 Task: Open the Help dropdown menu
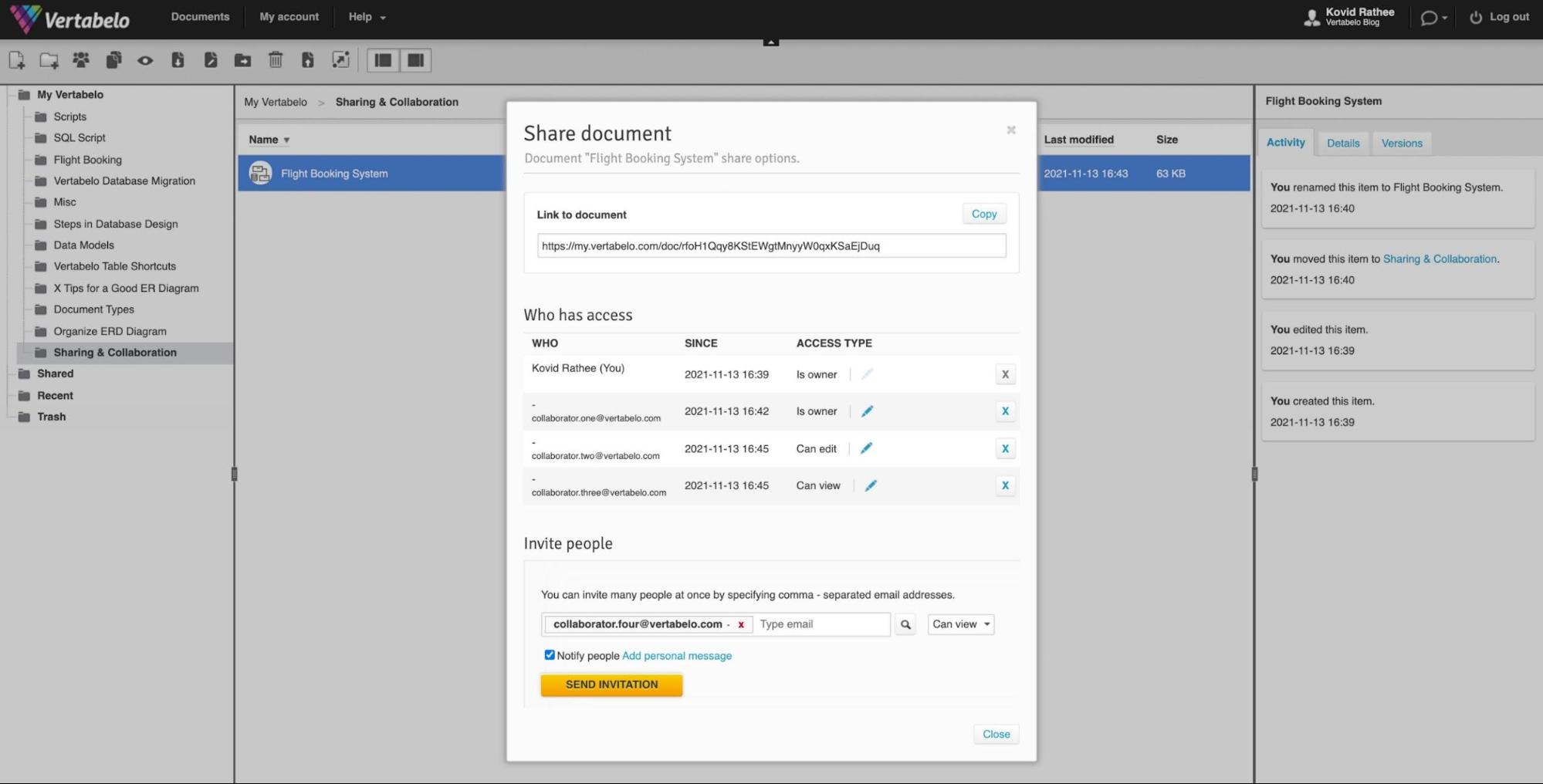tap(367, 17)
